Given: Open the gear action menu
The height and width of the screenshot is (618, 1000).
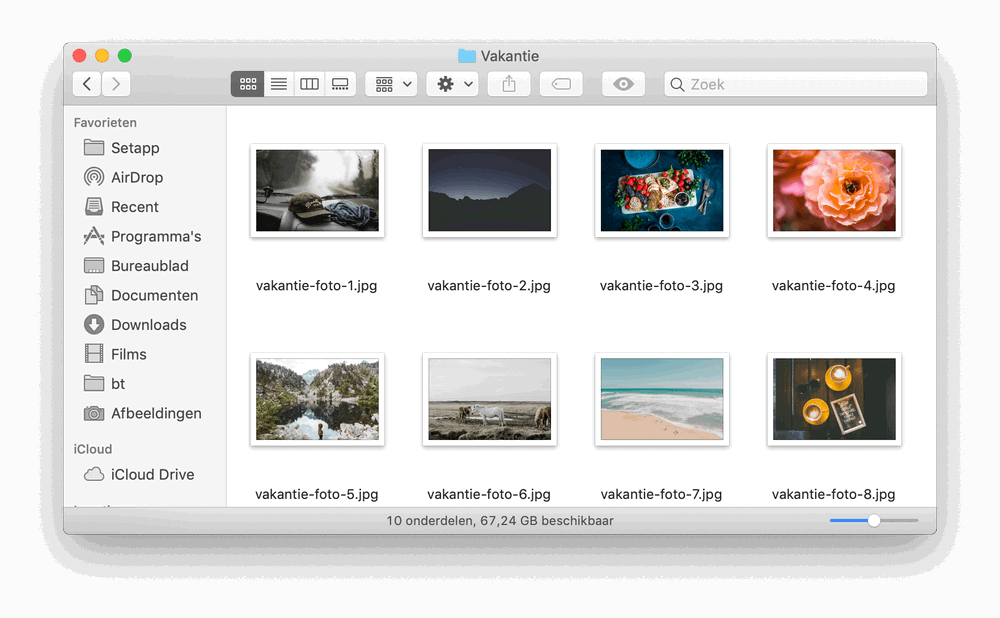Looking at the screenshot, I should tap(453, 84).
